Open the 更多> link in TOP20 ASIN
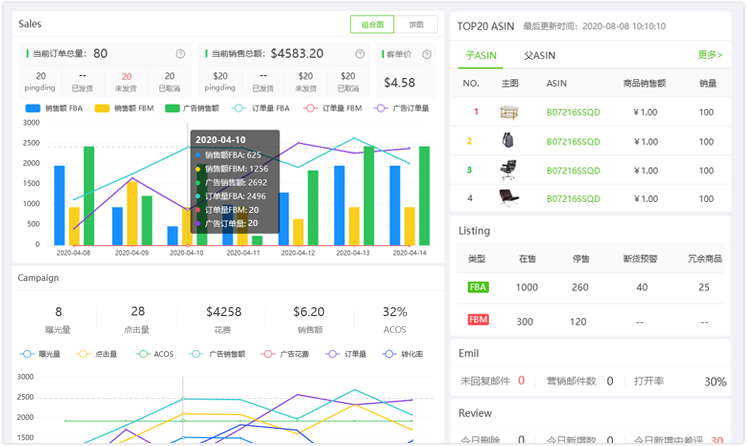Viewport: 747px width, 446px height. (x=710, y=55)
